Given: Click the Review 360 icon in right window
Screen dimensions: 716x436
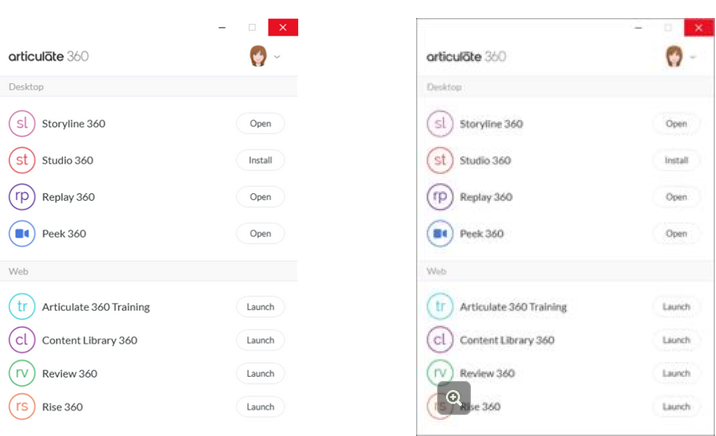Looking at the screenshot, I should (x=440, y=372).
